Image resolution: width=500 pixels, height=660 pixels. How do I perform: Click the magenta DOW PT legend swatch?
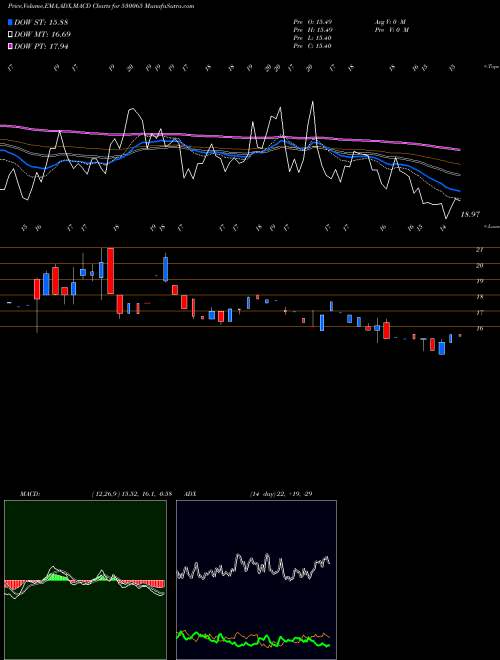click(x=11, y=46)
